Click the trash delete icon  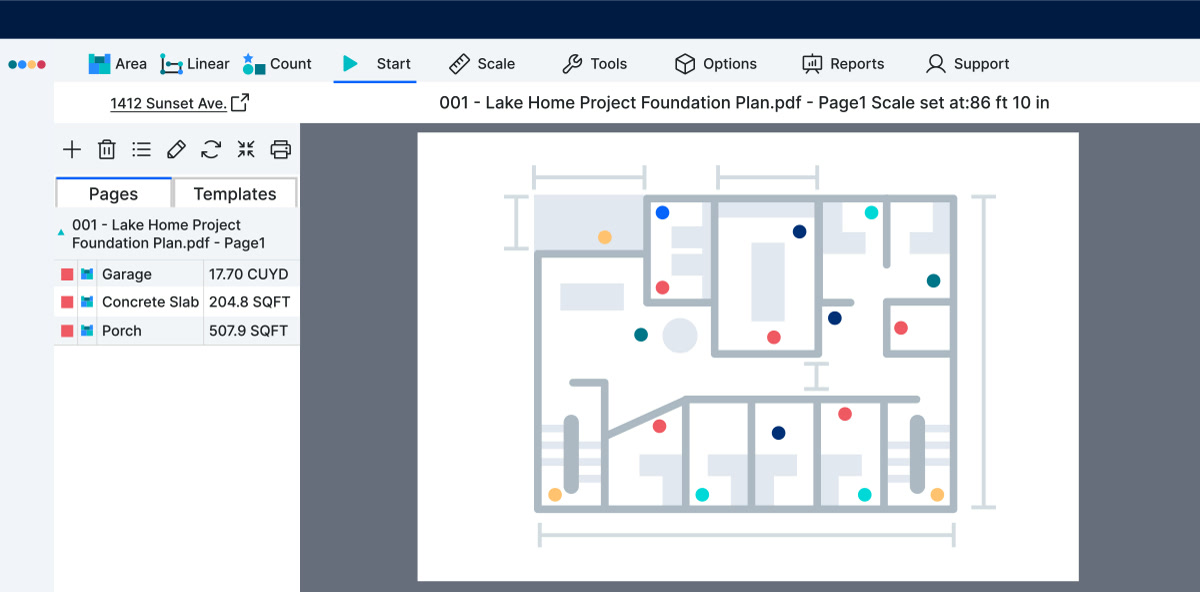tap(107, 150)
